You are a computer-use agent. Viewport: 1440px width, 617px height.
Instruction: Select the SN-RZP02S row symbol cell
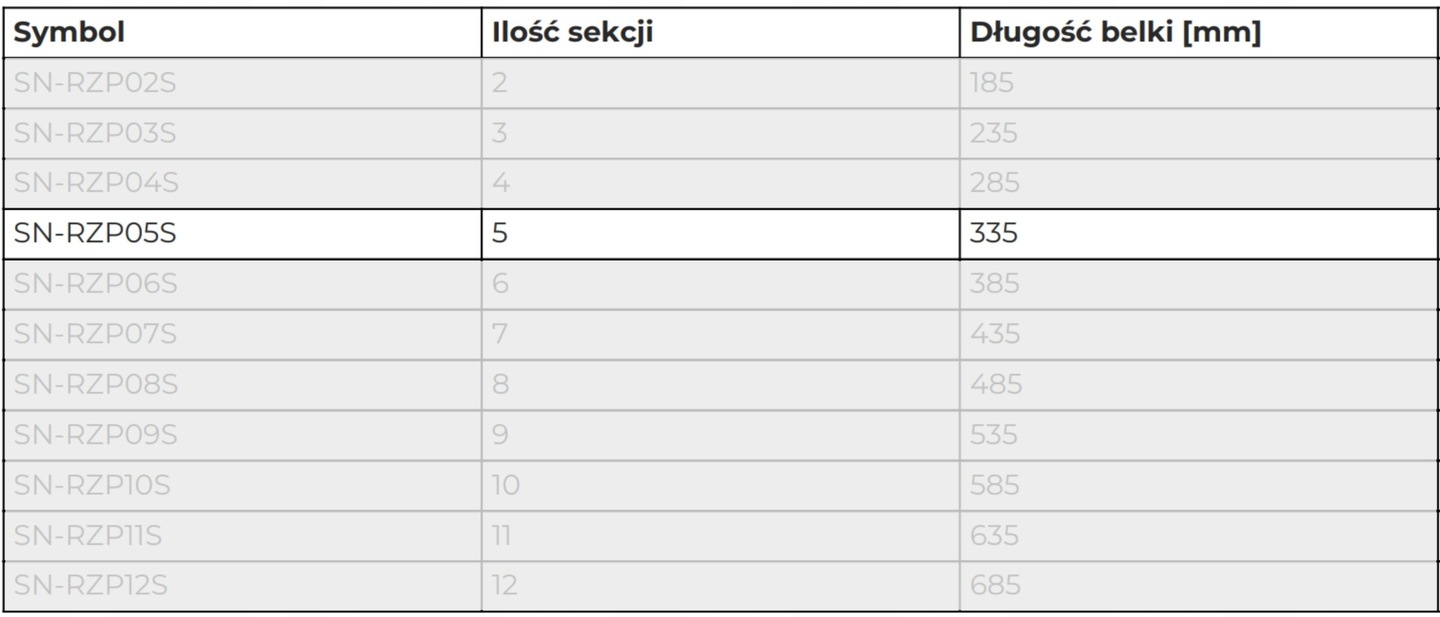95,83
